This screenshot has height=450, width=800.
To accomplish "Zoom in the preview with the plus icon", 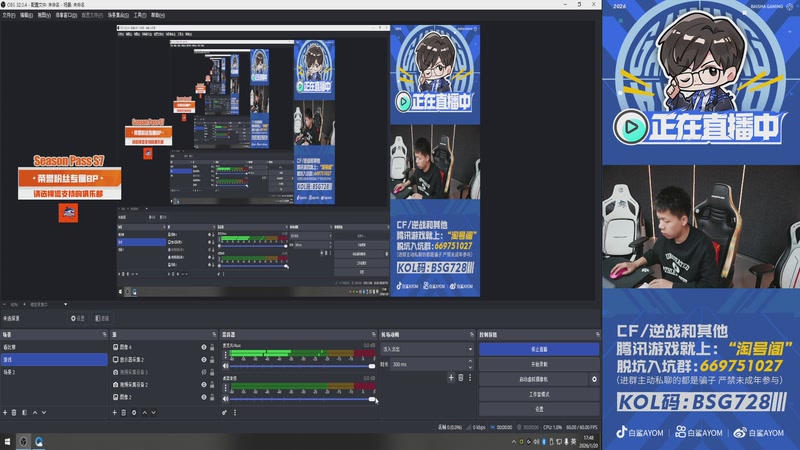I will pos(24,305).
